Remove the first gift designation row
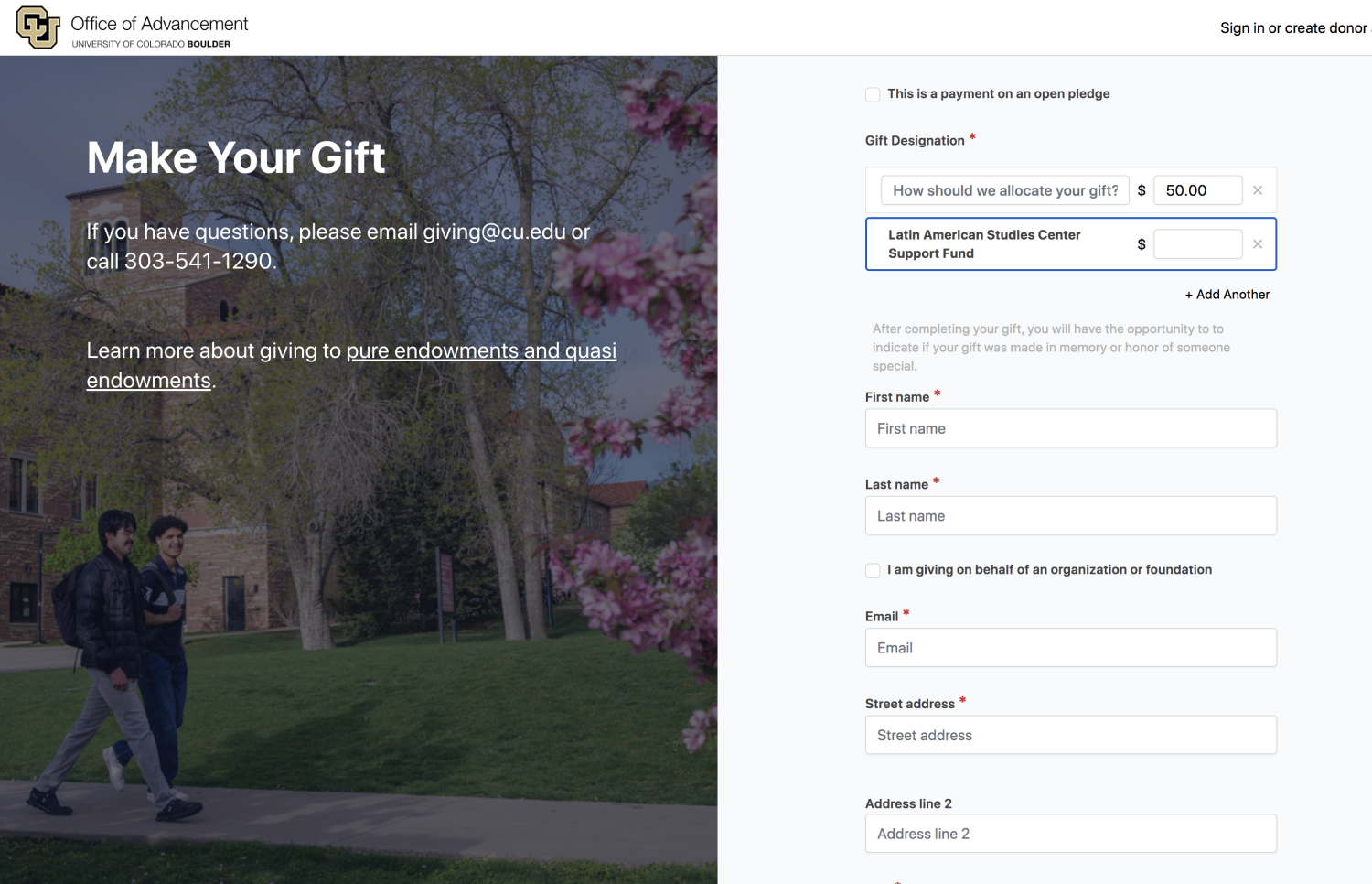This screenshot has width=1372, height=884. click(1258, 190)
